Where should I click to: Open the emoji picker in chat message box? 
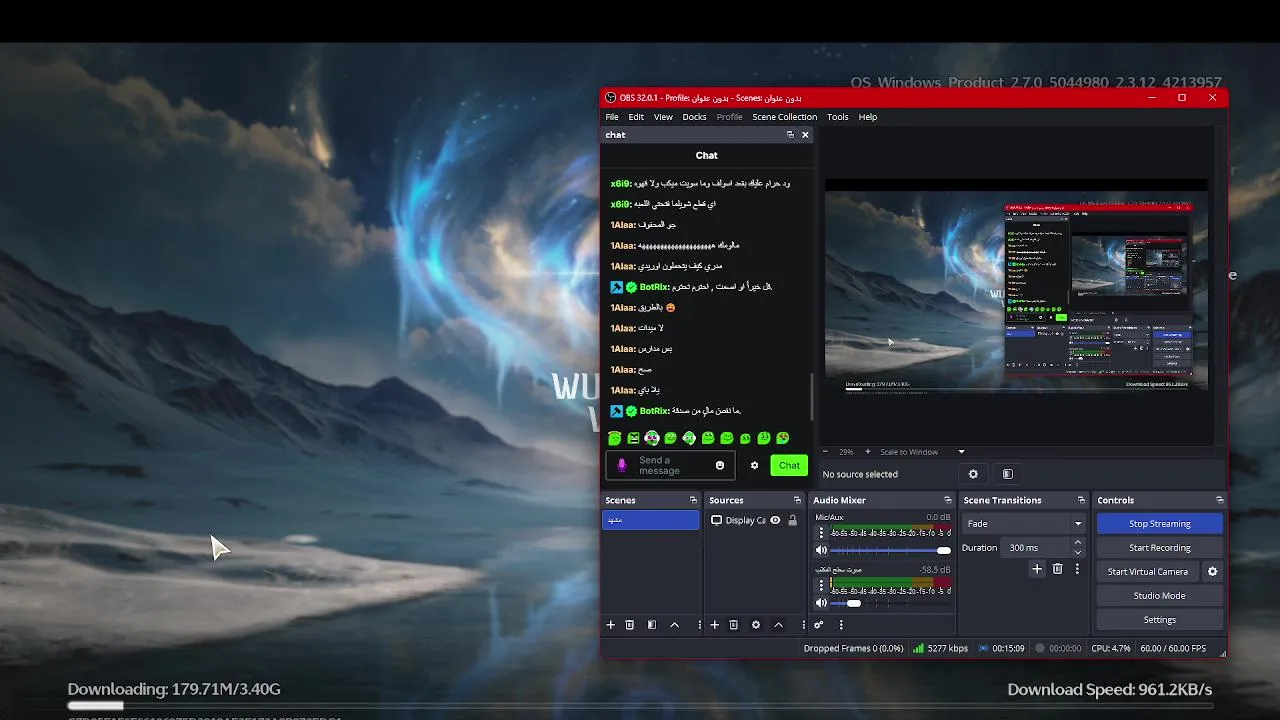click(x=720, y=465)
